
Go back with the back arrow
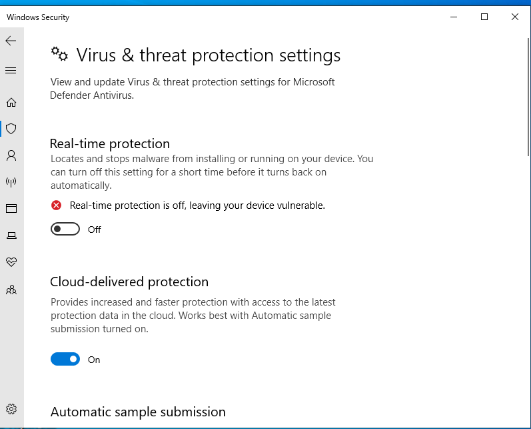point(11,41)
